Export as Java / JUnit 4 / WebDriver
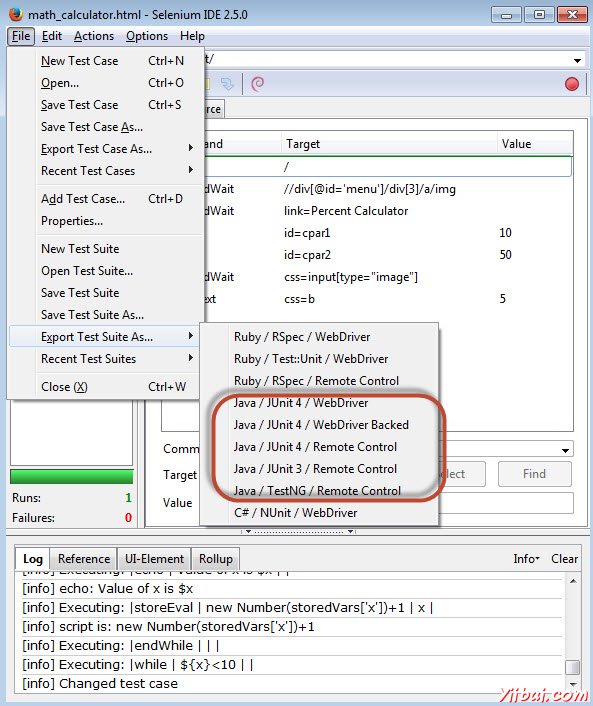 319,403
